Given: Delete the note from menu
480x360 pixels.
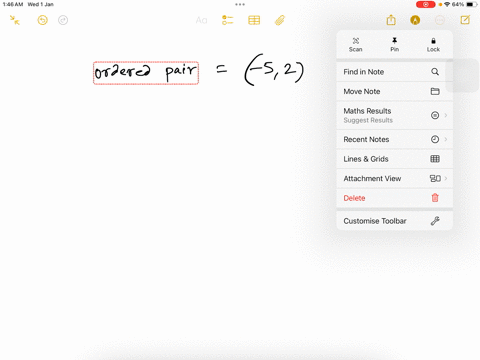Looking at the screenshot, I should click(x=395, y=198).
